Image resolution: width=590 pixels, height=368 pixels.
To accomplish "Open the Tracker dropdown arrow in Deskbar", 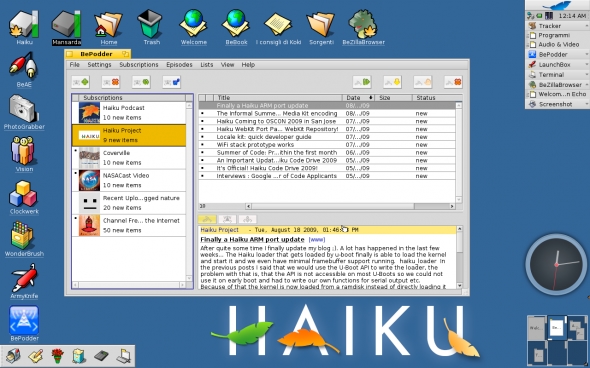I will 587,26.
